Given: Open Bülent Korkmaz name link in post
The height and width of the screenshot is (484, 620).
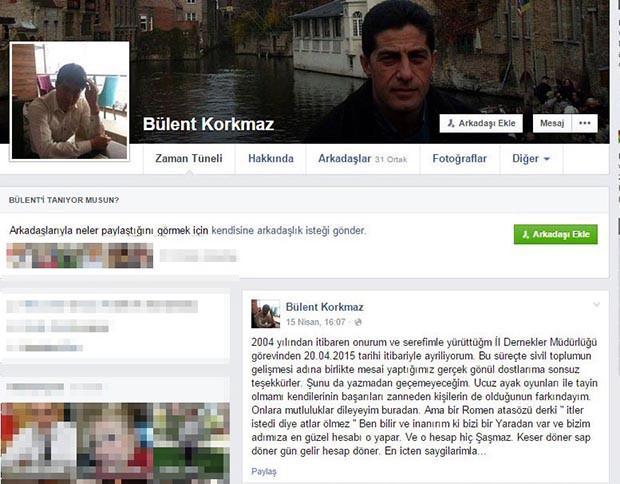Looking at the screenshot, I should (324, 307).
